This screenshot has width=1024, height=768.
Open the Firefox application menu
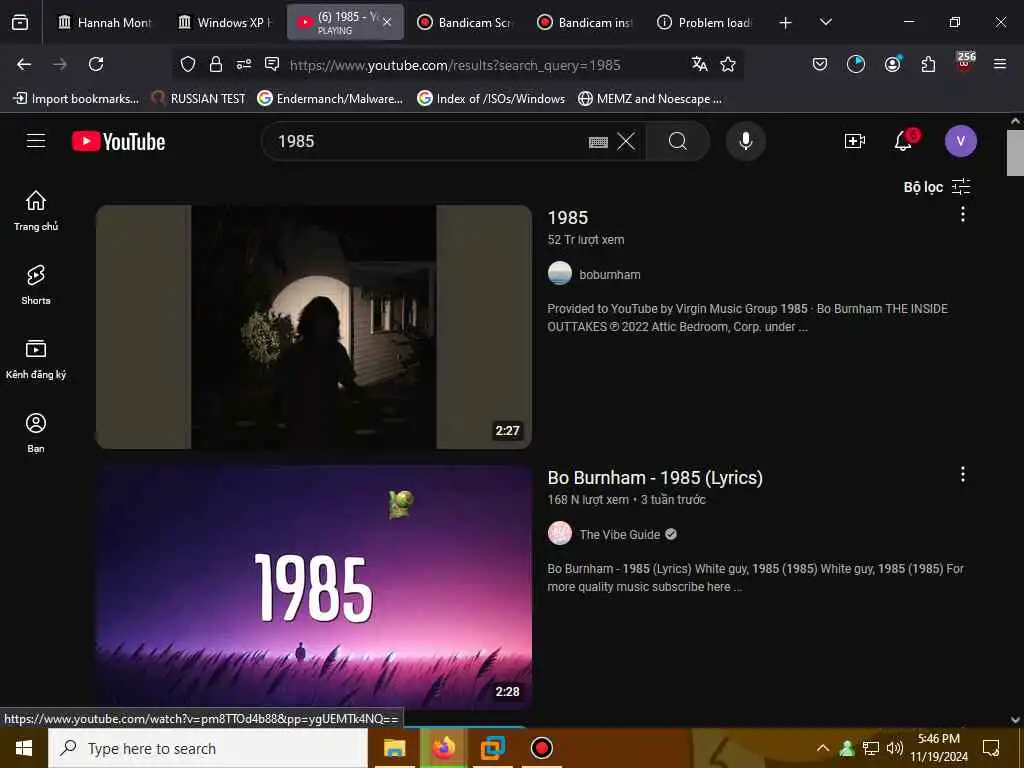click(1000, 64)
